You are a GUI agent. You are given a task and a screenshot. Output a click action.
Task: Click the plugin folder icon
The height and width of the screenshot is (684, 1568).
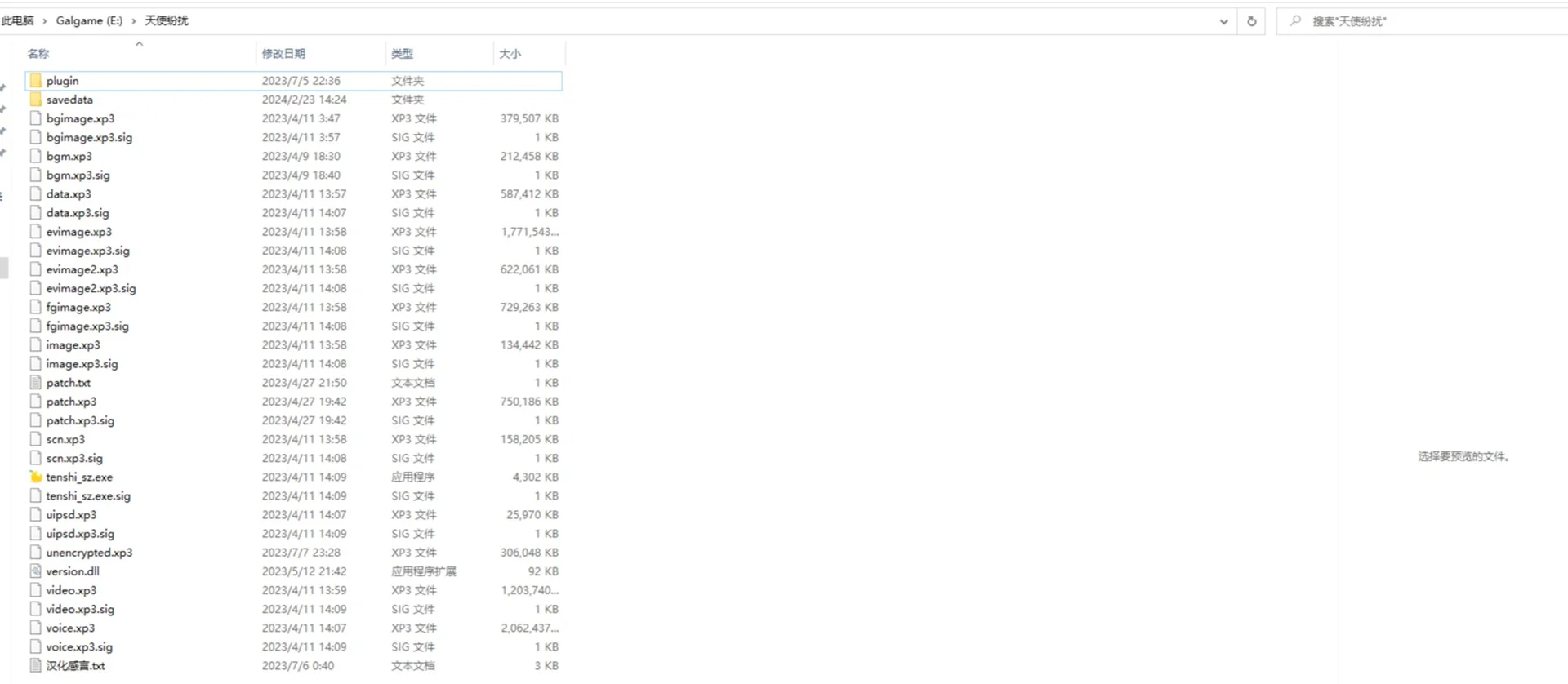coord(35,80)
